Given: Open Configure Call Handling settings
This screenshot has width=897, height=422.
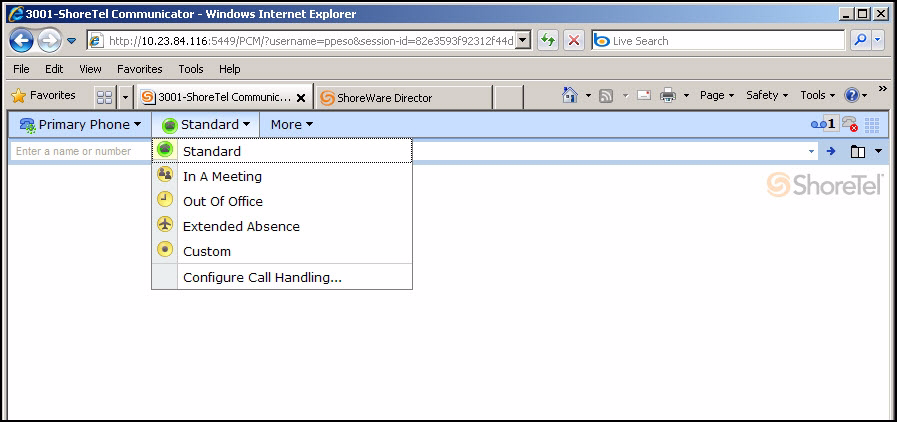Looking at the screenshot, I should 282,277.
